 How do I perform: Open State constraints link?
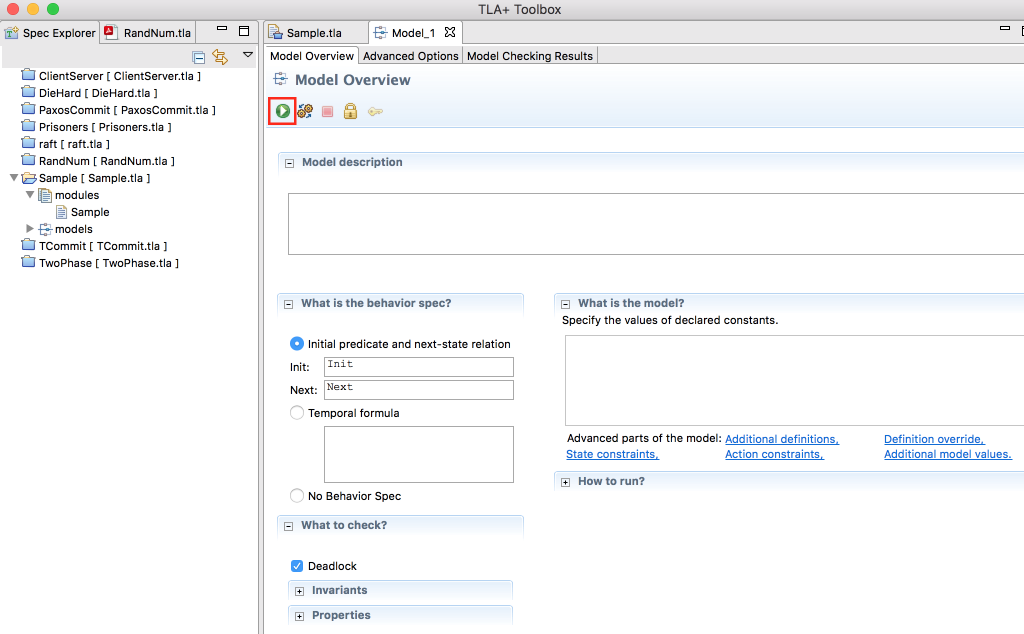[613, 454]
